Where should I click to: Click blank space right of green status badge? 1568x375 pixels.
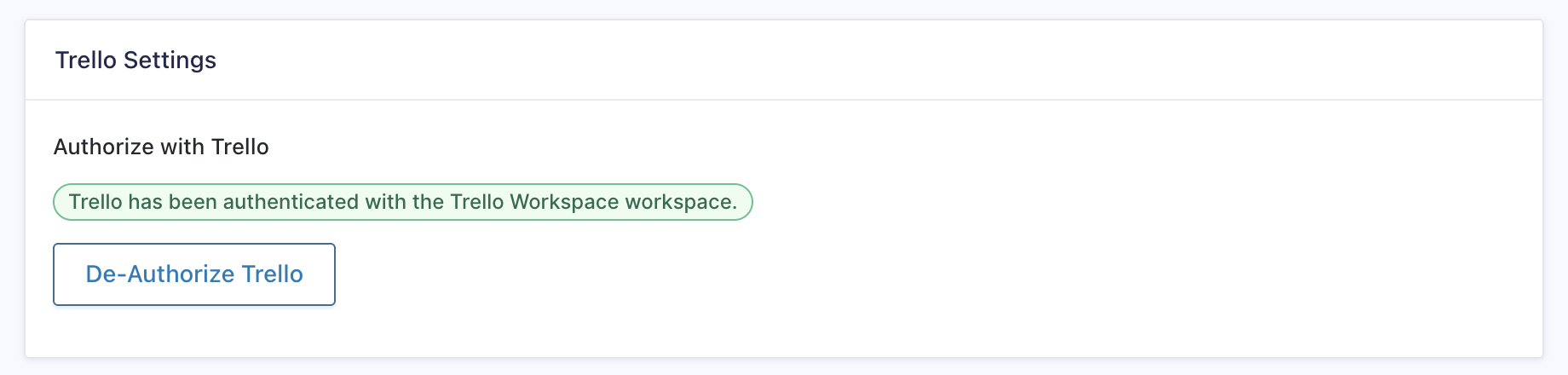pyautogui.click(x=1108, y=202)
